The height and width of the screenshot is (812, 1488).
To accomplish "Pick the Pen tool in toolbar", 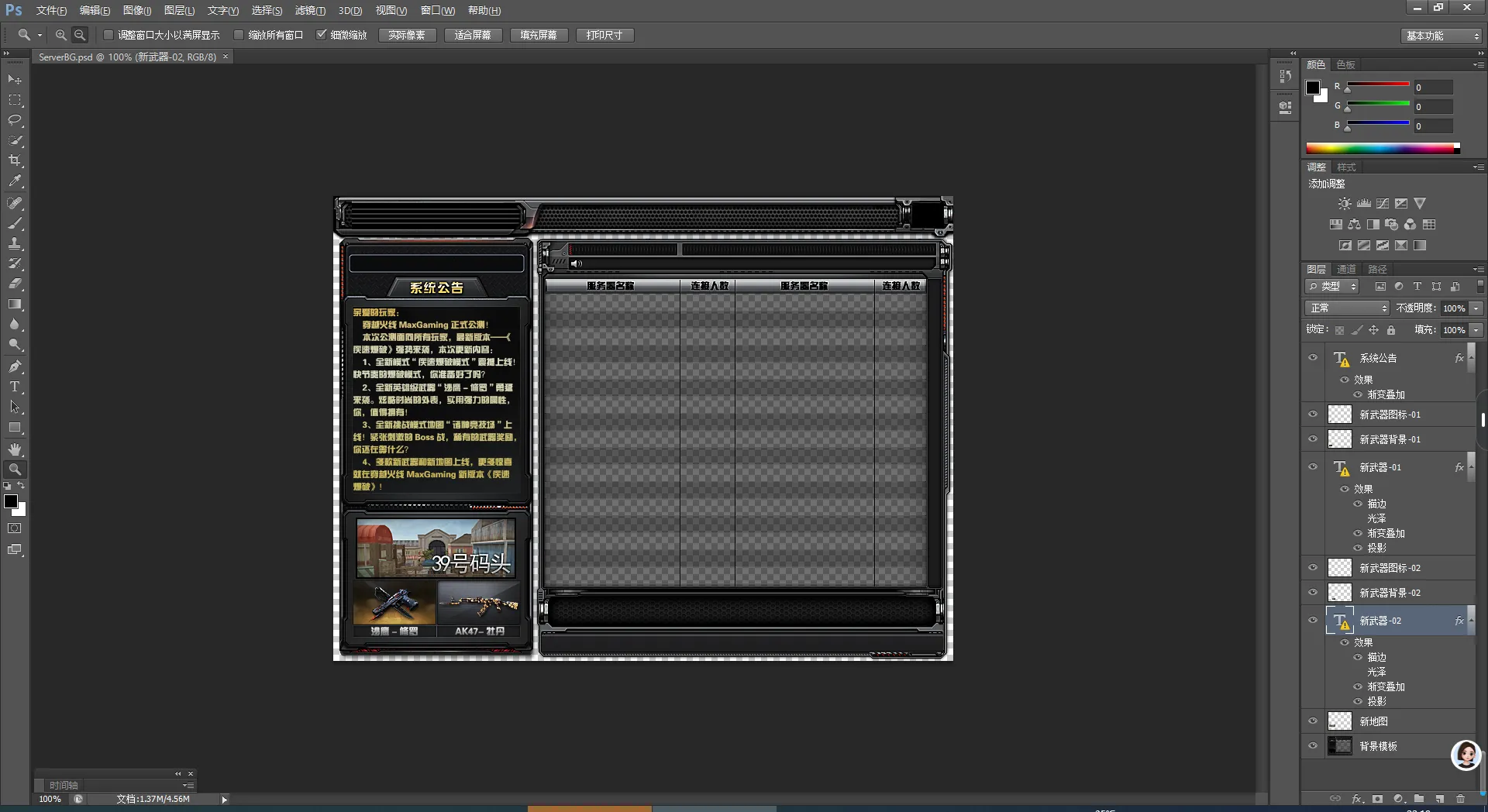I will pos(15,366).
